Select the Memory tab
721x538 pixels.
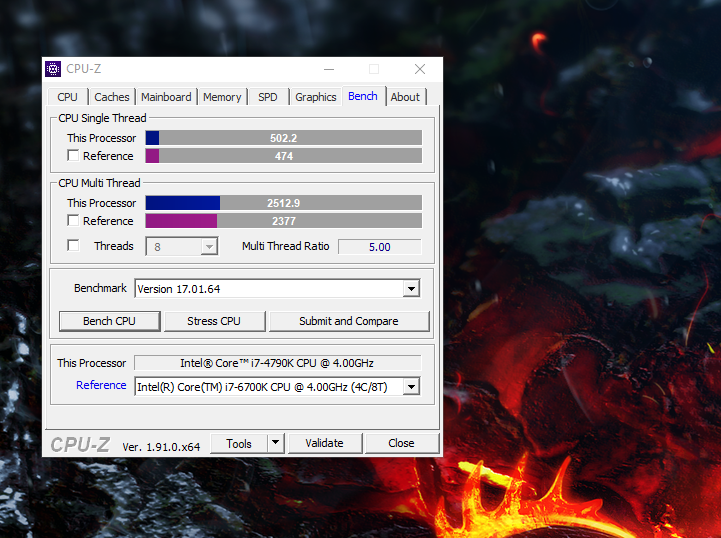[222, 97]
